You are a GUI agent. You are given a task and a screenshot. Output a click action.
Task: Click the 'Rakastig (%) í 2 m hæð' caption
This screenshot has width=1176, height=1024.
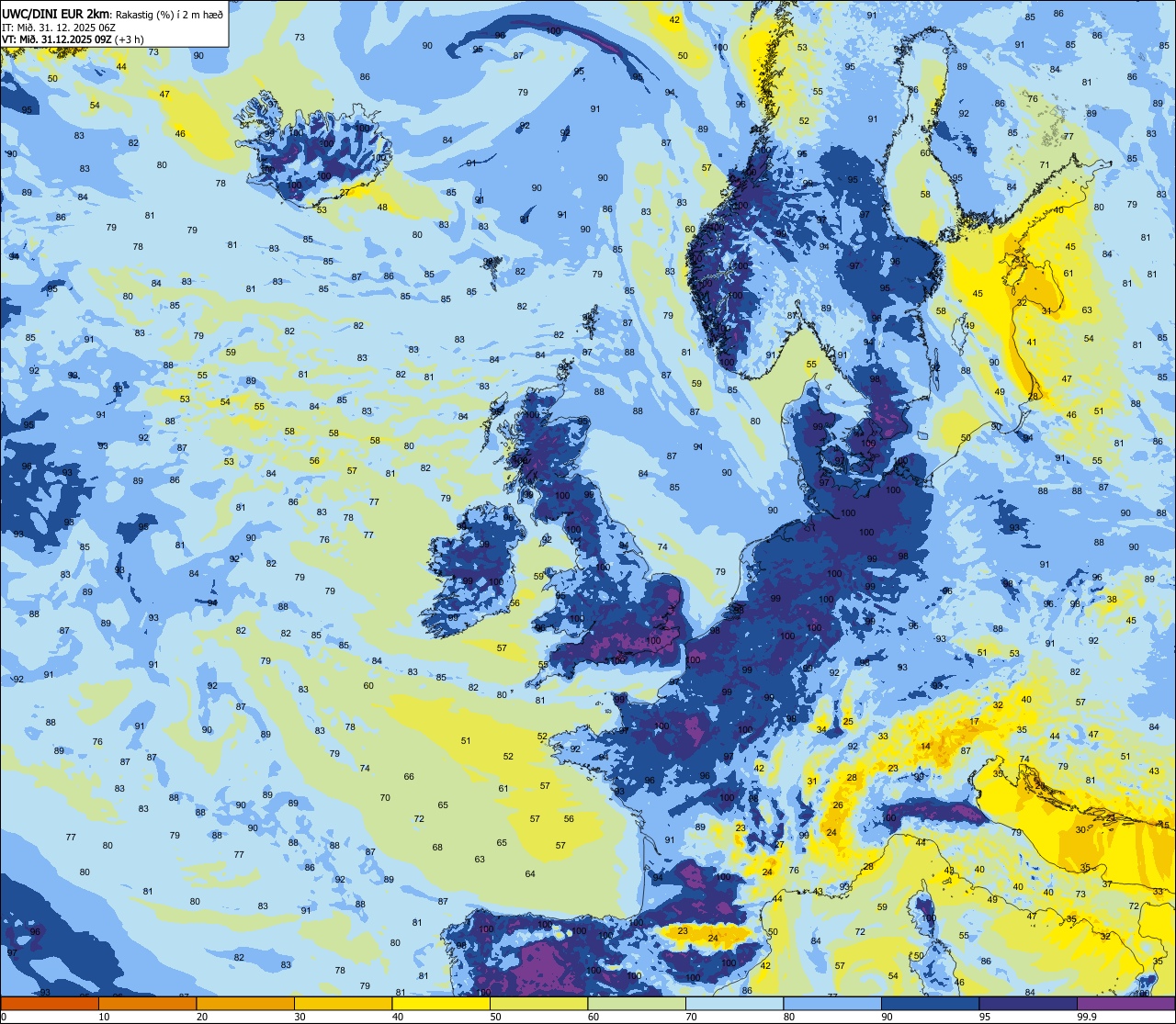pos(168,14)
